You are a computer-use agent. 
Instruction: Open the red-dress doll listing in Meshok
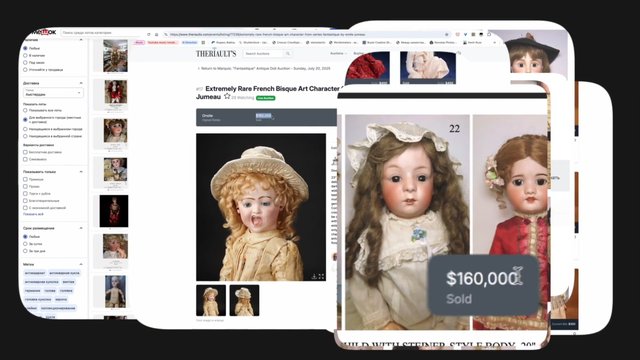tap(116, 91)
